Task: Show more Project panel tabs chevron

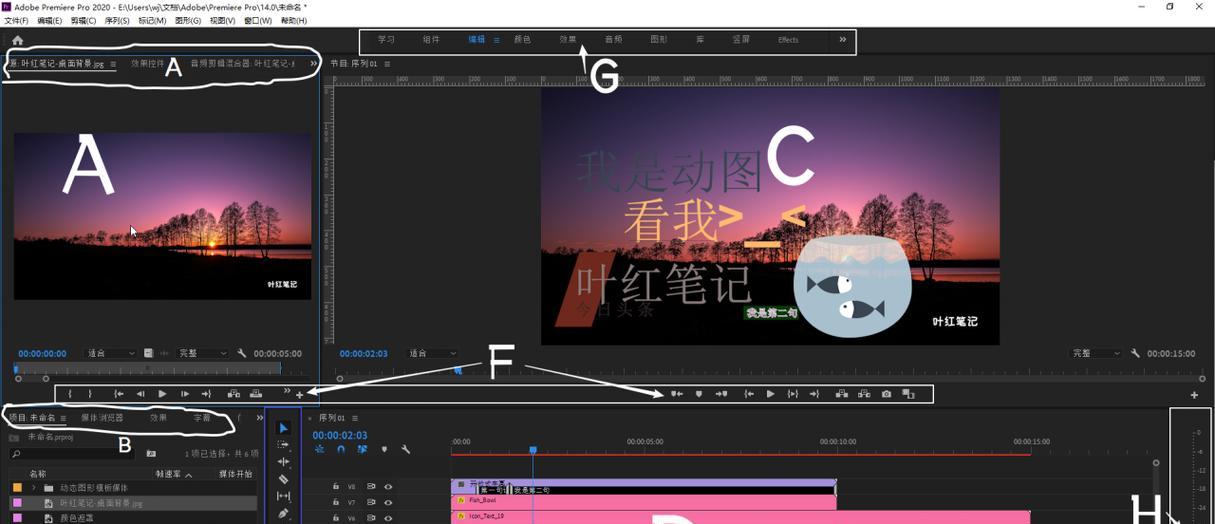Action: click(260, 417)
